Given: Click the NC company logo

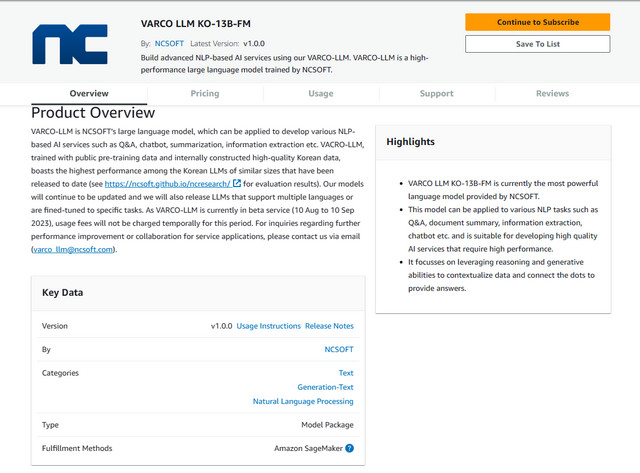Looking at the screenshot, I should (x=70, y=44).
